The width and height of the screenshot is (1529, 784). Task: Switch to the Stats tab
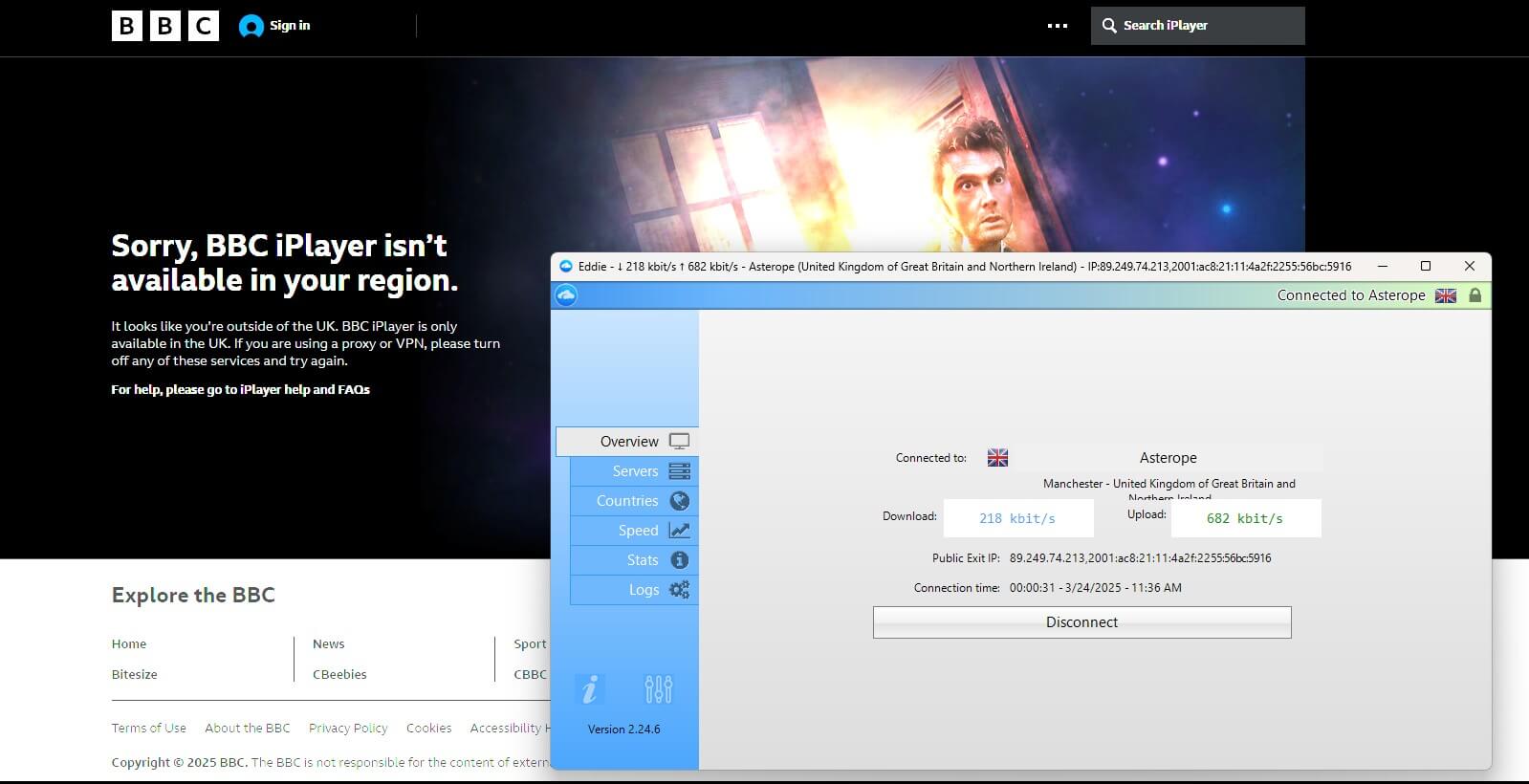(635, 560)
